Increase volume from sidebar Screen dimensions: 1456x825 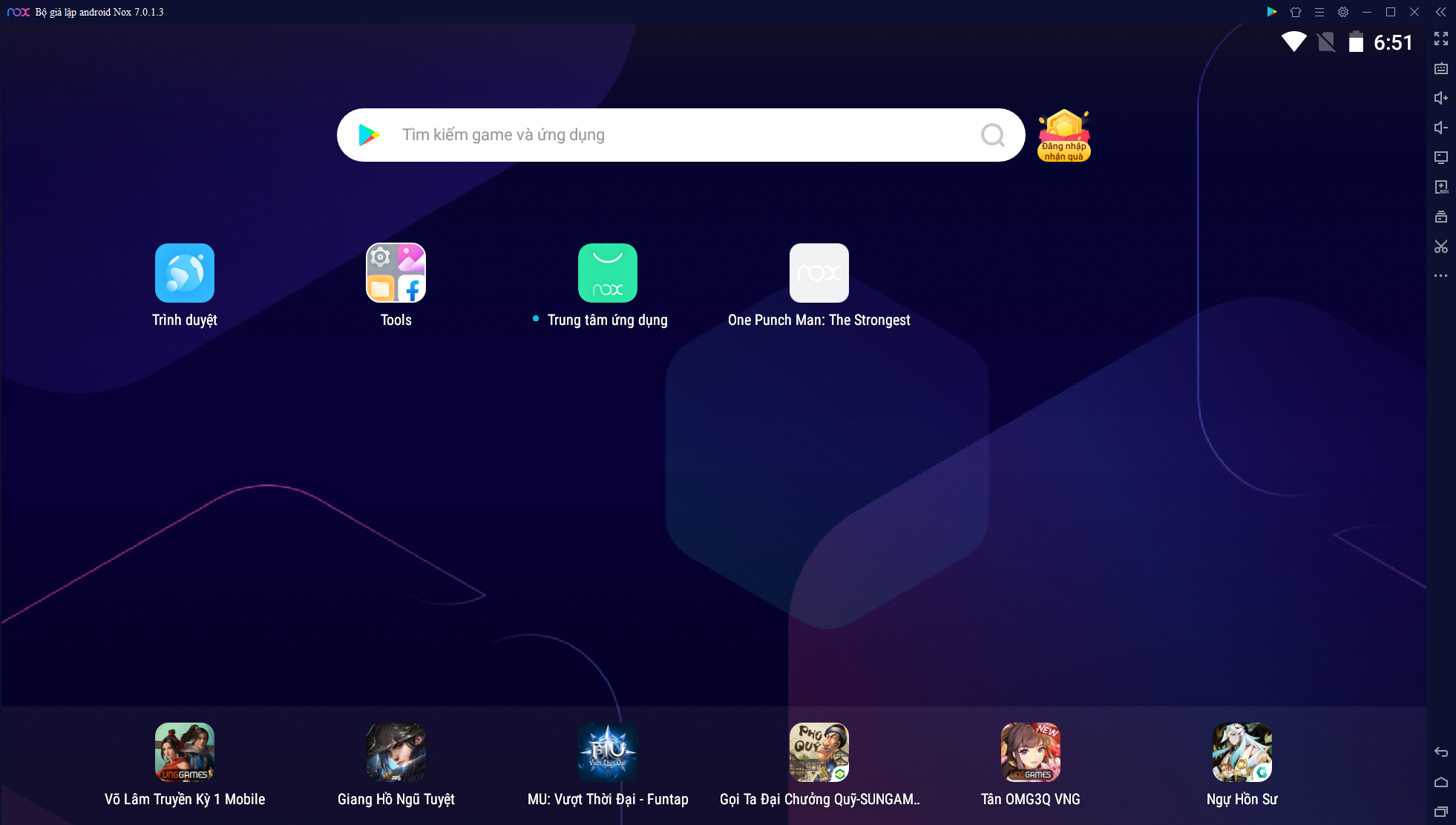tap(1441, 98)
